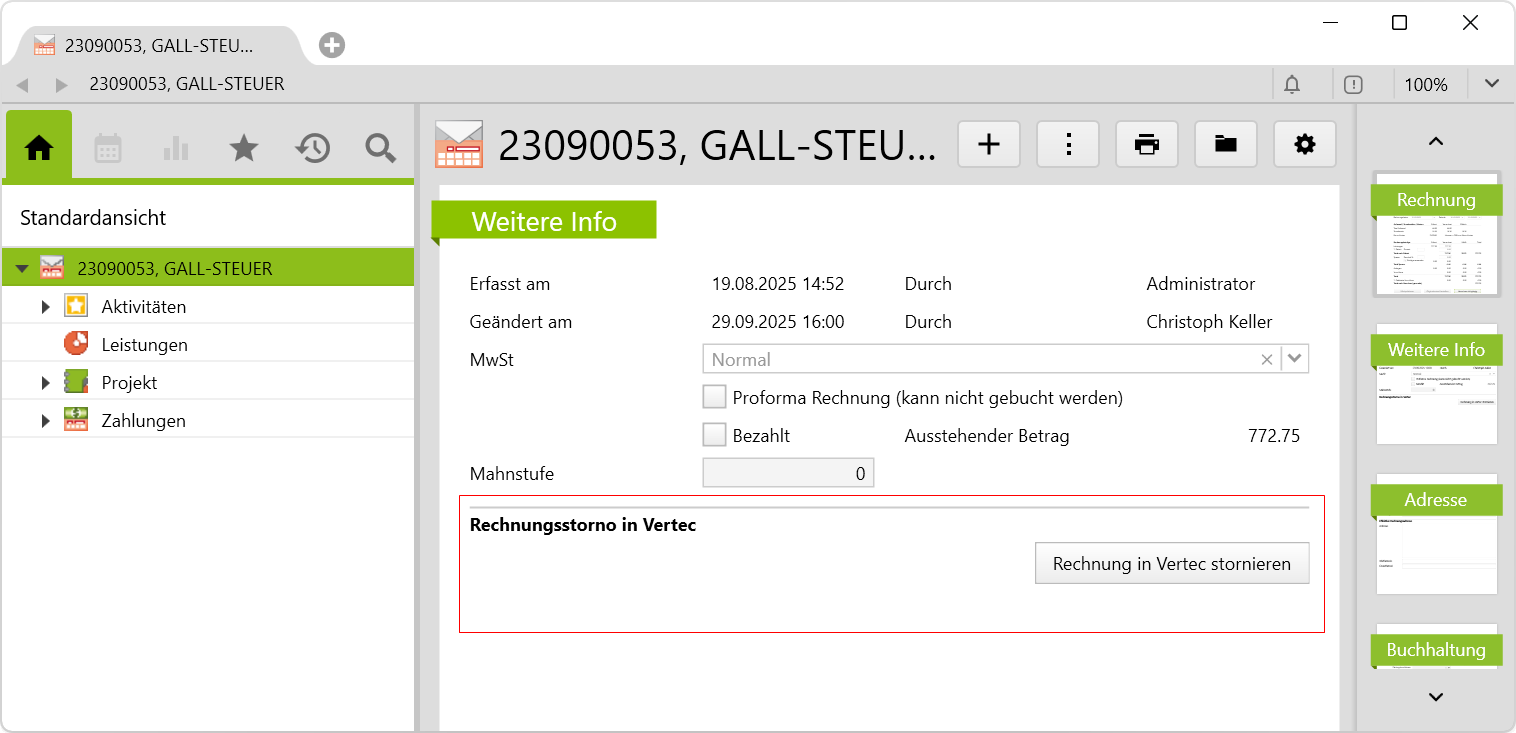Image resolution: width=1516 pixels, height=733 pixels.
Task: Click Rechnung in Vertec stornieren button
Action: [x=1171, y=563]
